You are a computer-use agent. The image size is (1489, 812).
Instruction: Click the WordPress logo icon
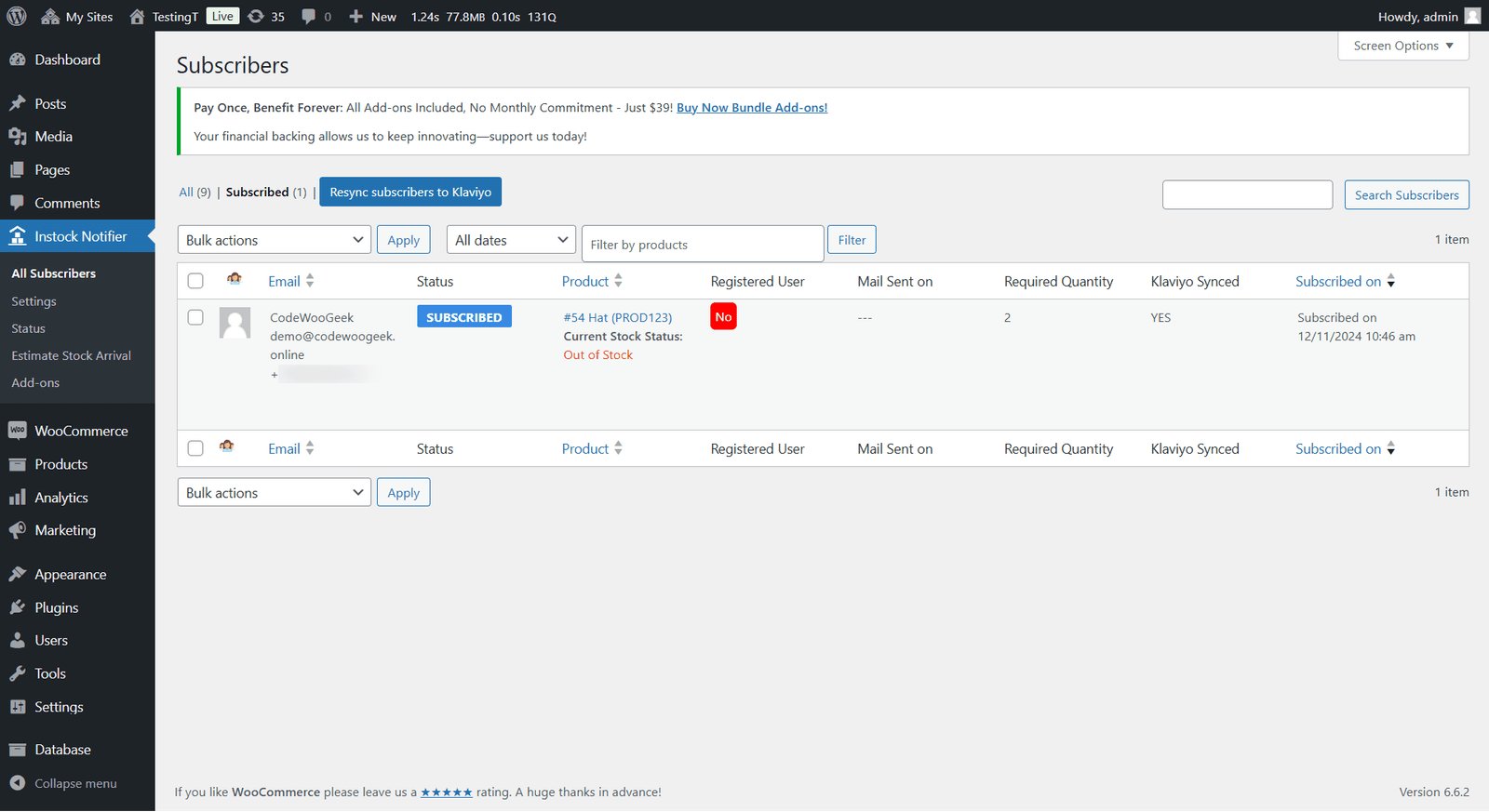tap(17, 17)
